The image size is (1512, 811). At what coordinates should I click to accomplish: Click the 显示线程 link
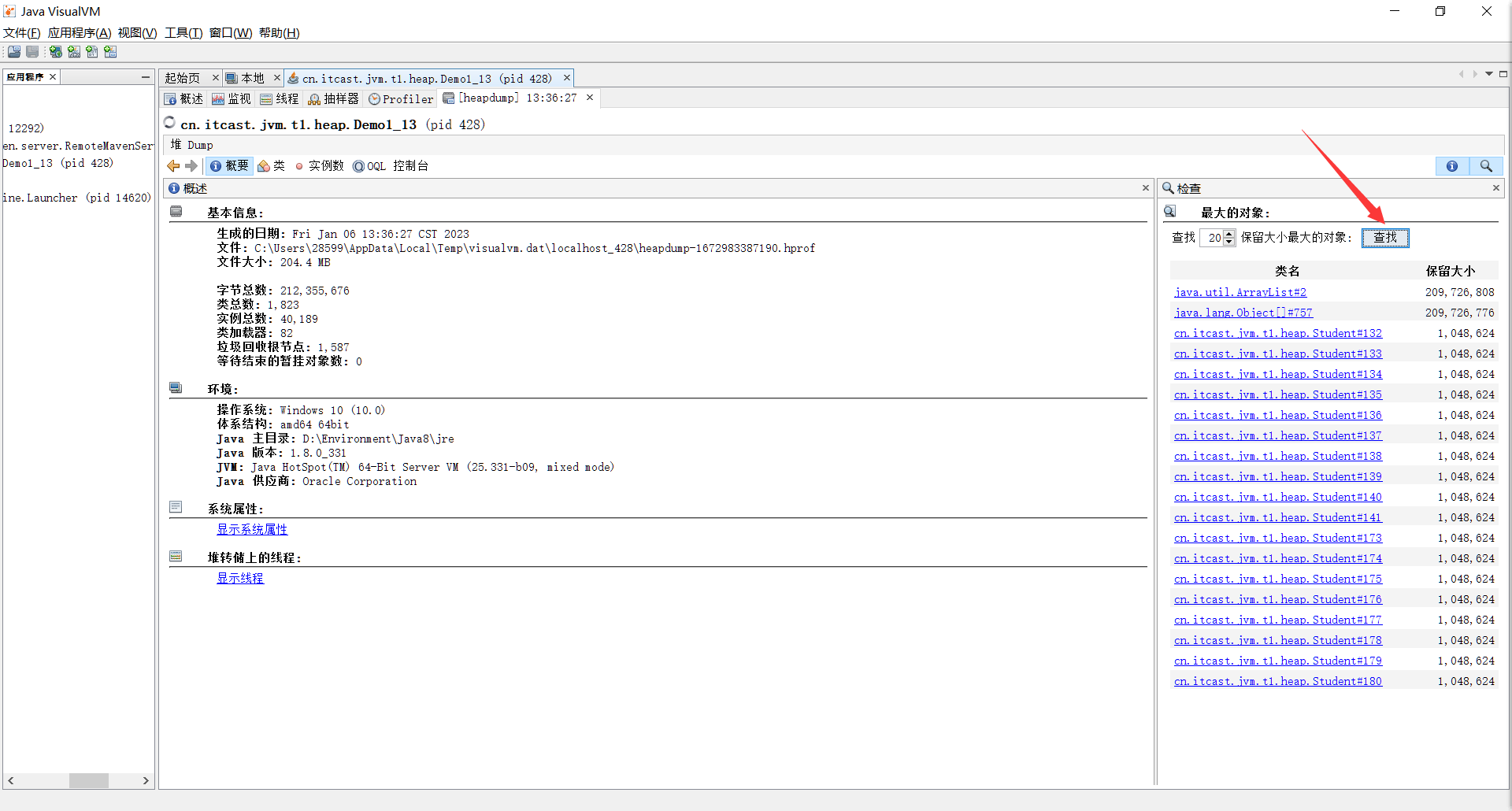240,579
